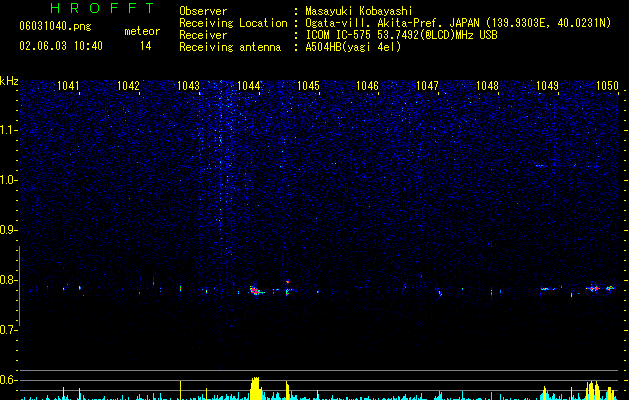The image size is (629, 400).
Task: Select the file name 06031040.png
Action: (55, 26)
